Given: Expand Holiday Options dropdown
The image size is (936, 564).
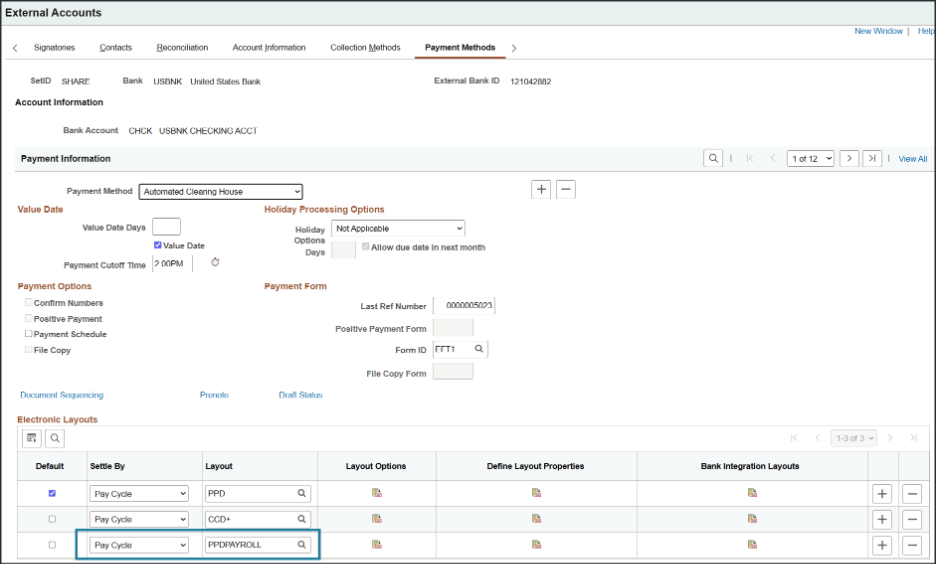Looking at the screenshot, I should tap(398, 228).
